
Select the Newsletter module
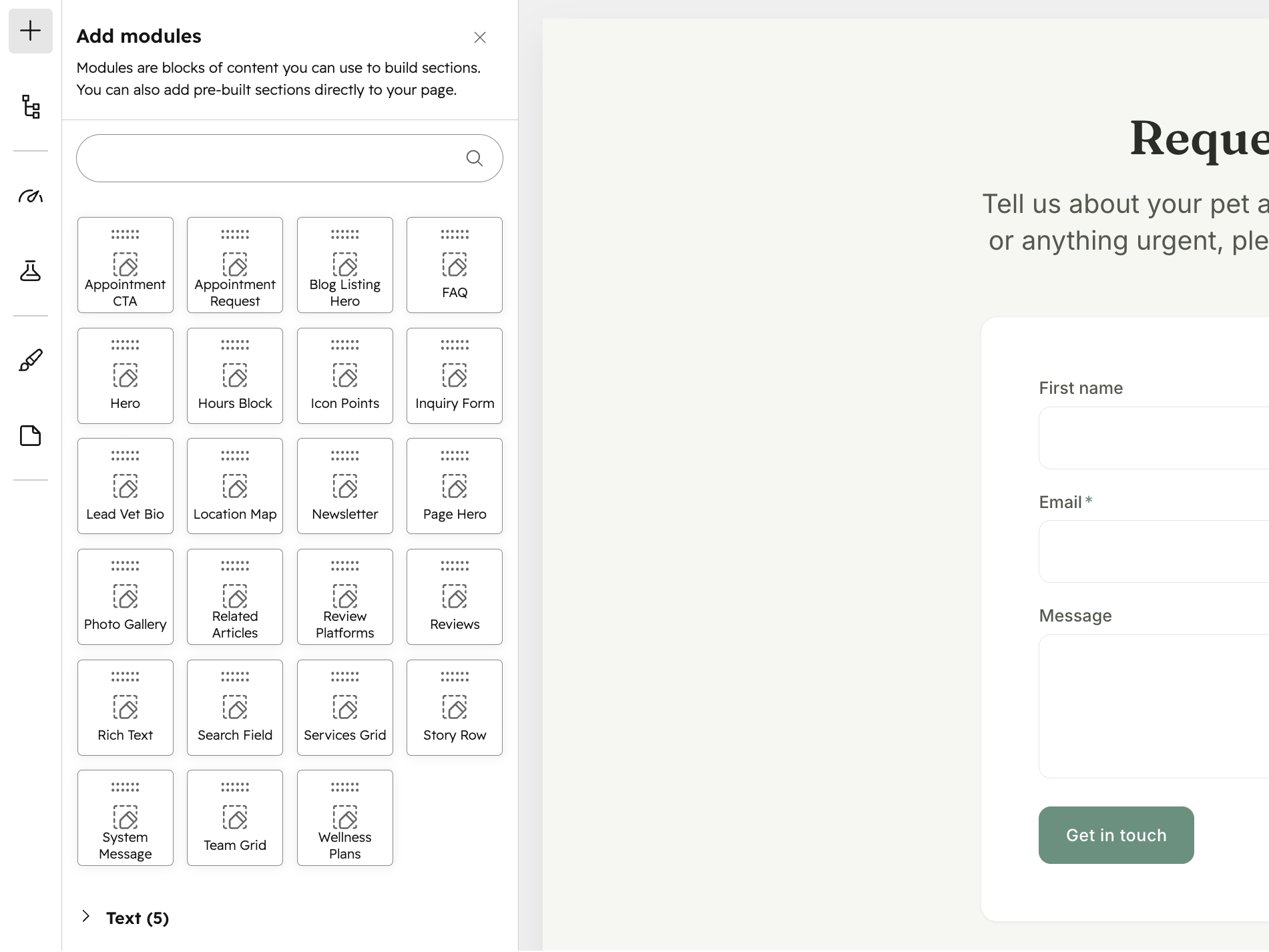pyautogui.click(x=345, y=486)
